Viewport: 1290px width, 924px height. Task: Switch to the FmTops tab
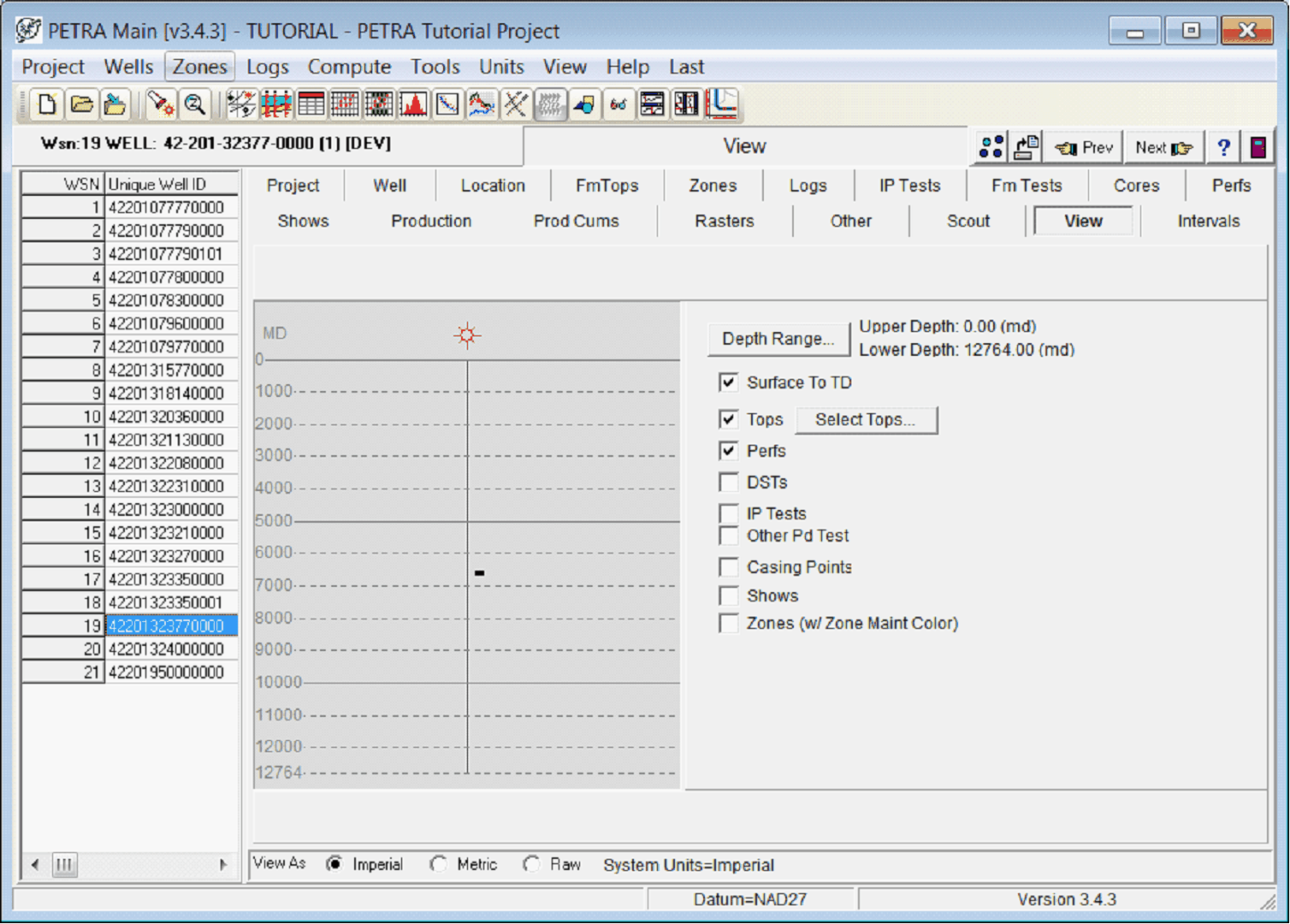[607, 186]
